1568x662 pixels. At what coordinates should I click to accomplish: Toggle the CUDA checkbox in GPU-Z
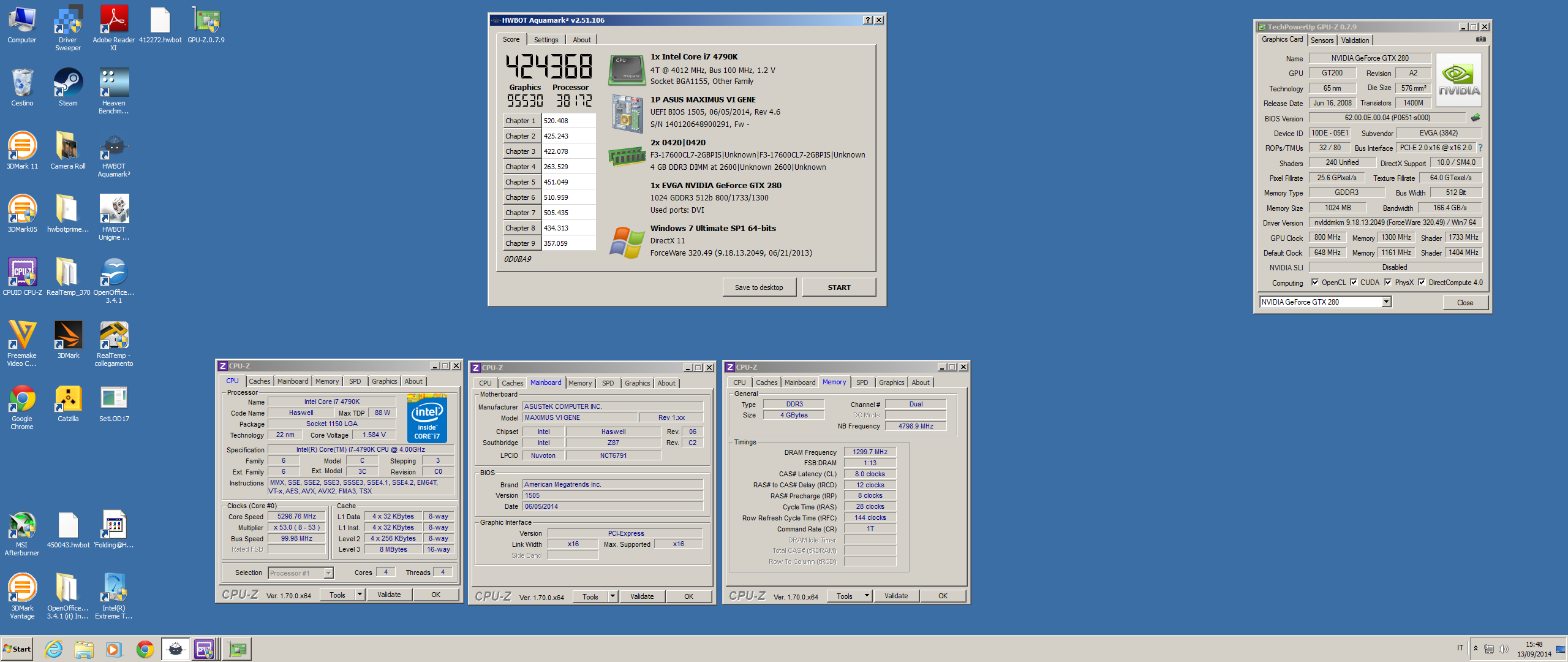tap(1354, 283)
